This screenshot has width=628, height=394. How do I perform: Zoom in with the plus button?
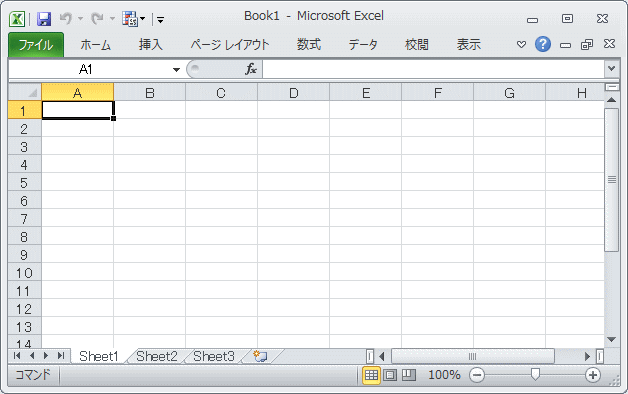point(593,375)
